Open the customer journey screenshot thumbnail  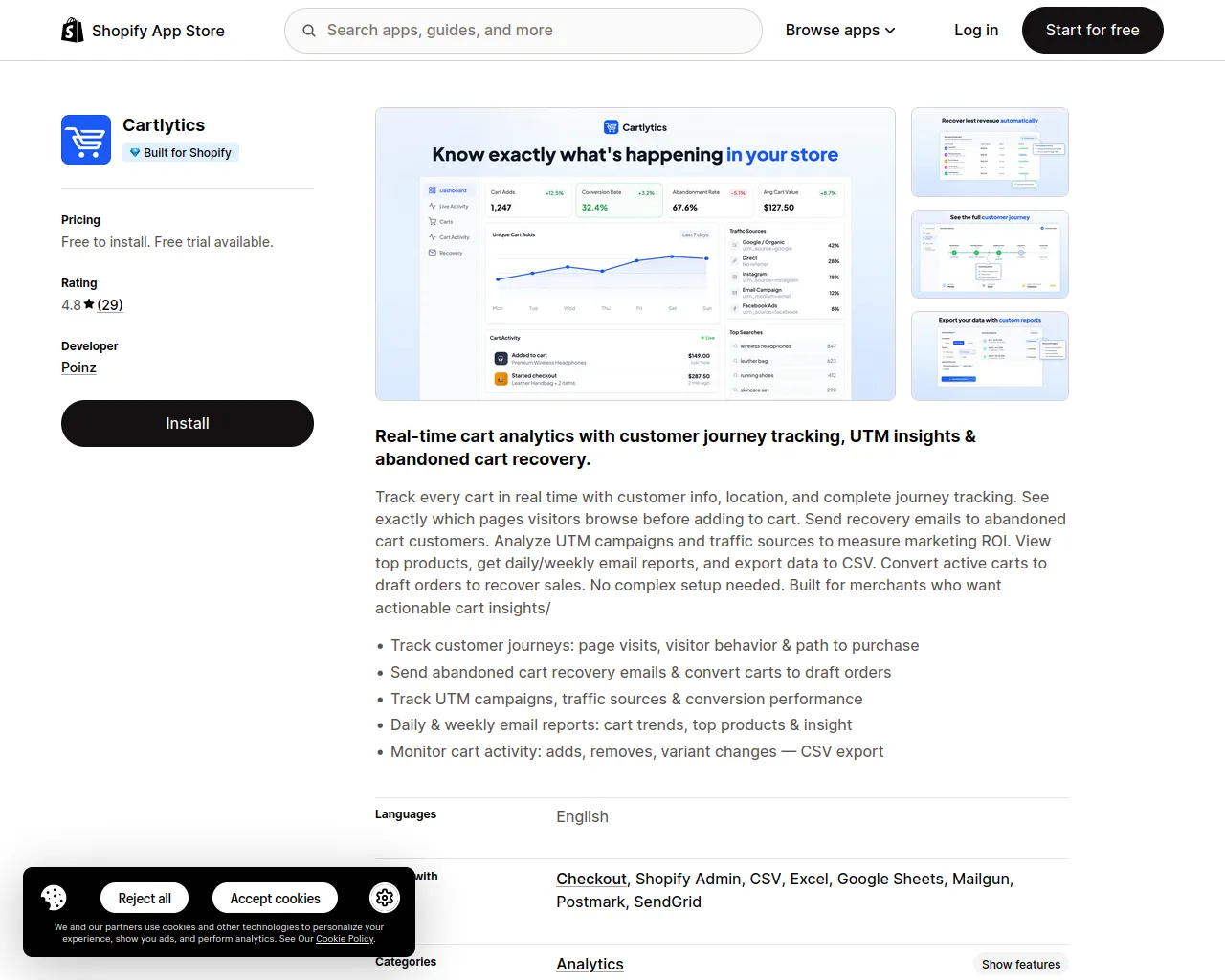tap(990, 254)
